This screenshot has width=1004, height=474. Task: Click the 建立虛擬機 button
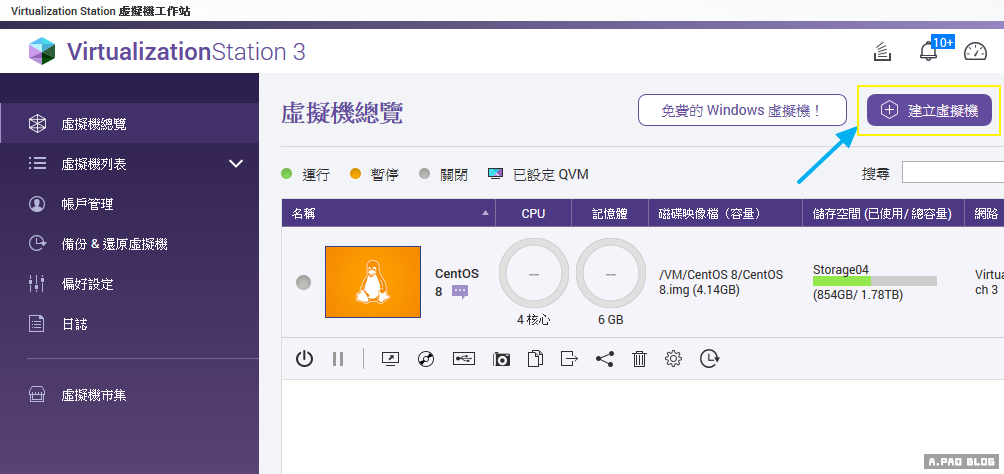929,110
